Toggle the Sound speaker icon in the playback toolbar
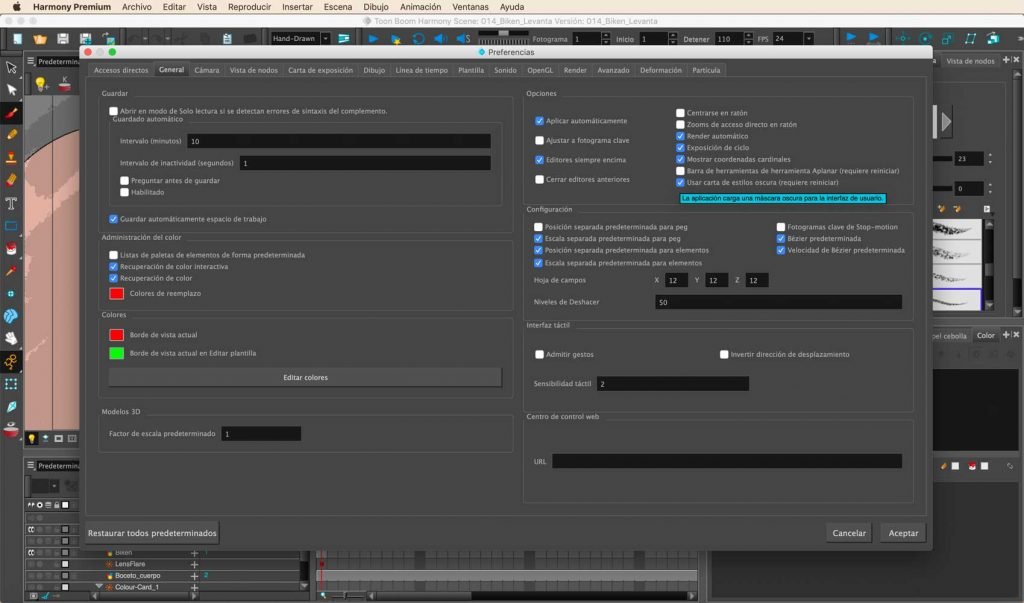The height and width of the screenshot is (603, 1024). [441, 39]
